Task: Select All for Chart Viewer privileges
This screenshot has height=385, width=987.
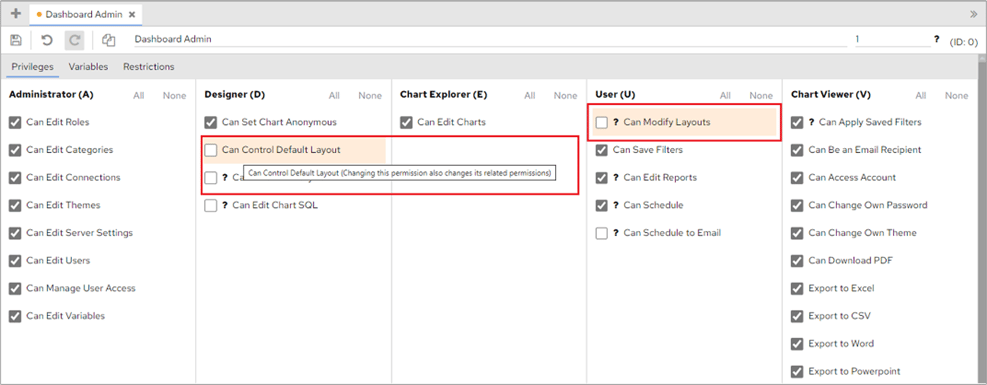Action: tap(921, 96)
